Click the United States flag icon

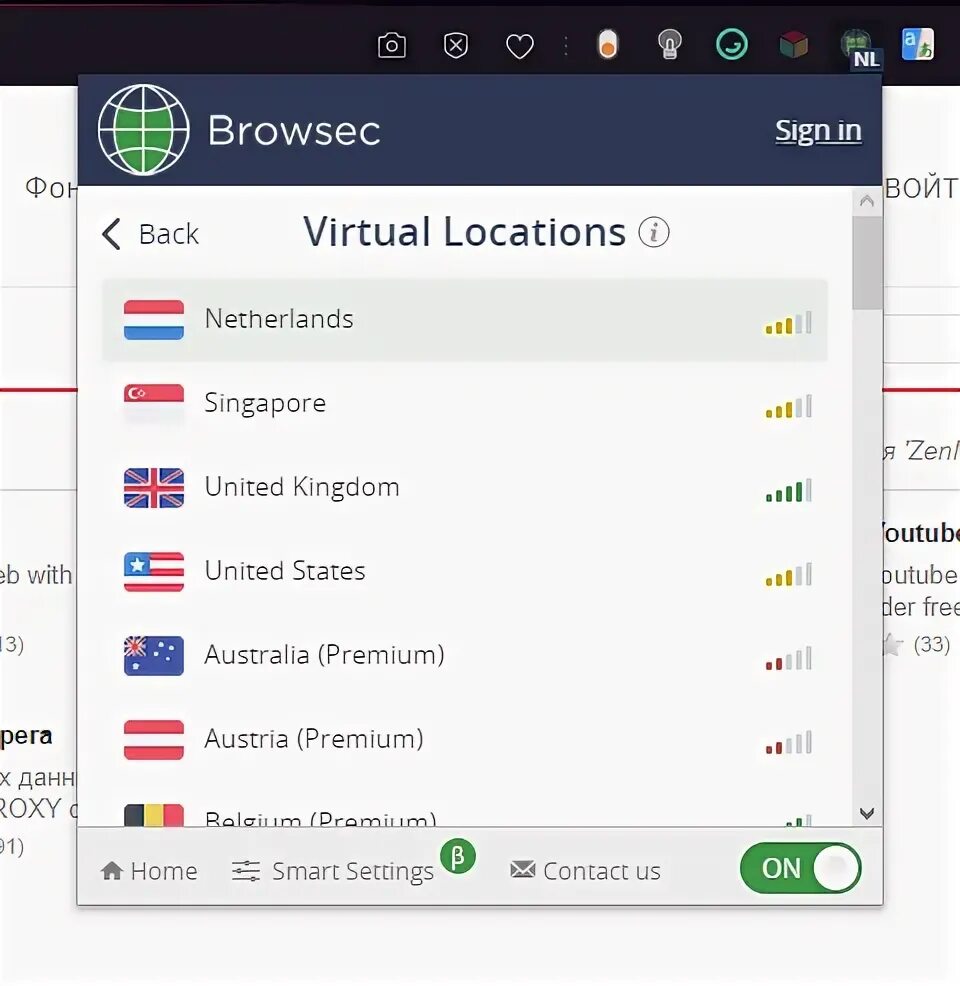pyautogui.click(x=154, y=572)
